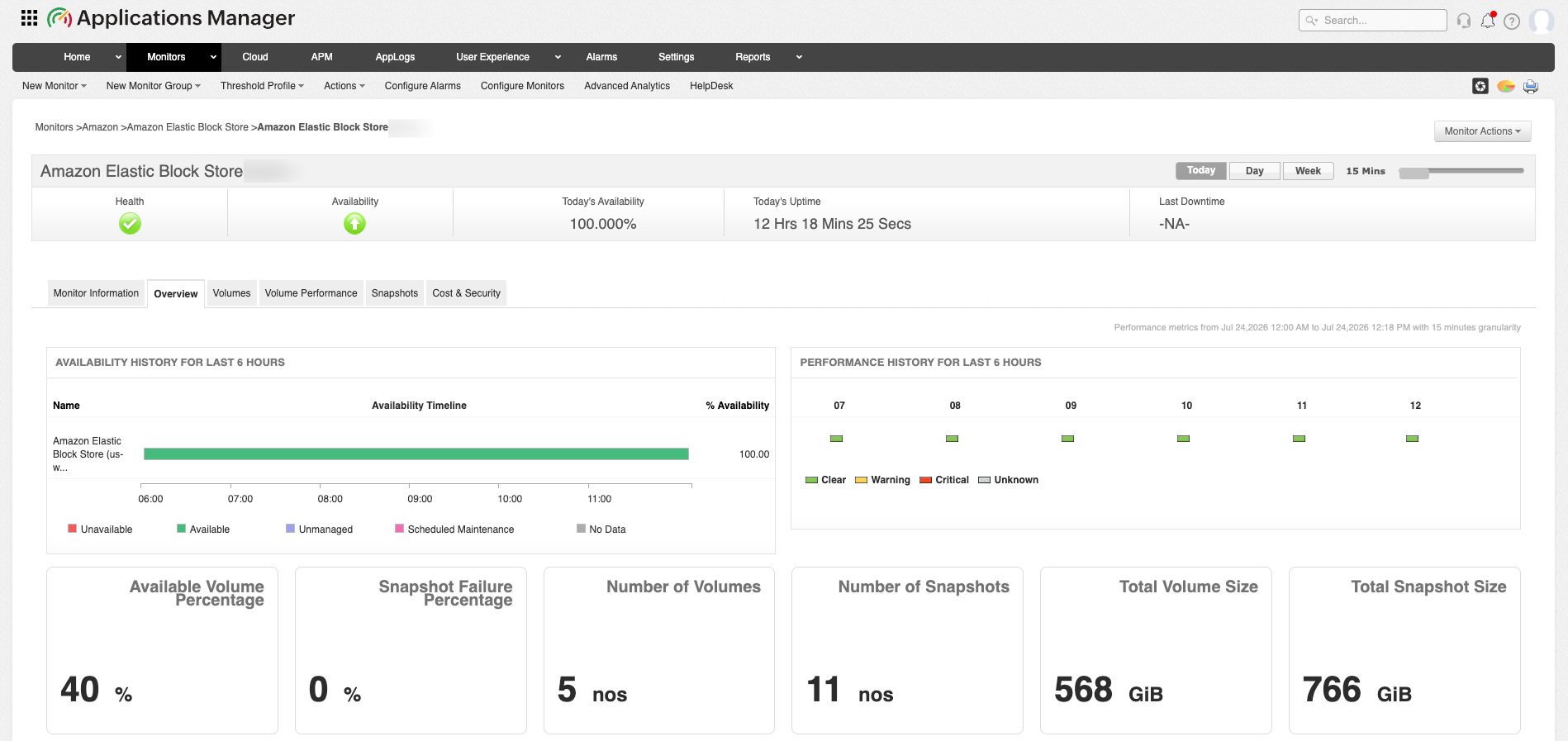Open the alarm notifications bell icon

tap(1488, 21)
